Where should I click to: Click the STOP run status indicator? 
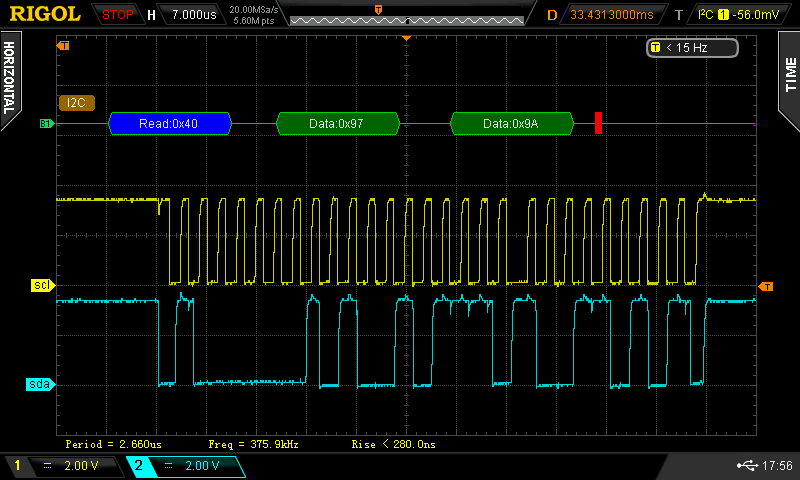[117, 15]
